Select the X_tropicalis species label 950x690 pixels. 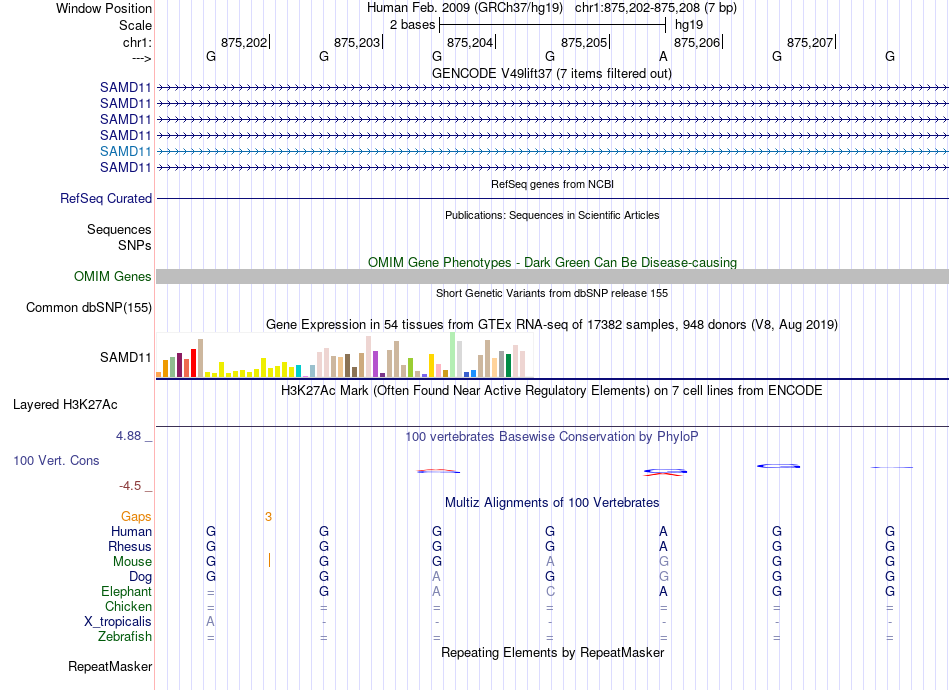point(118,622)
